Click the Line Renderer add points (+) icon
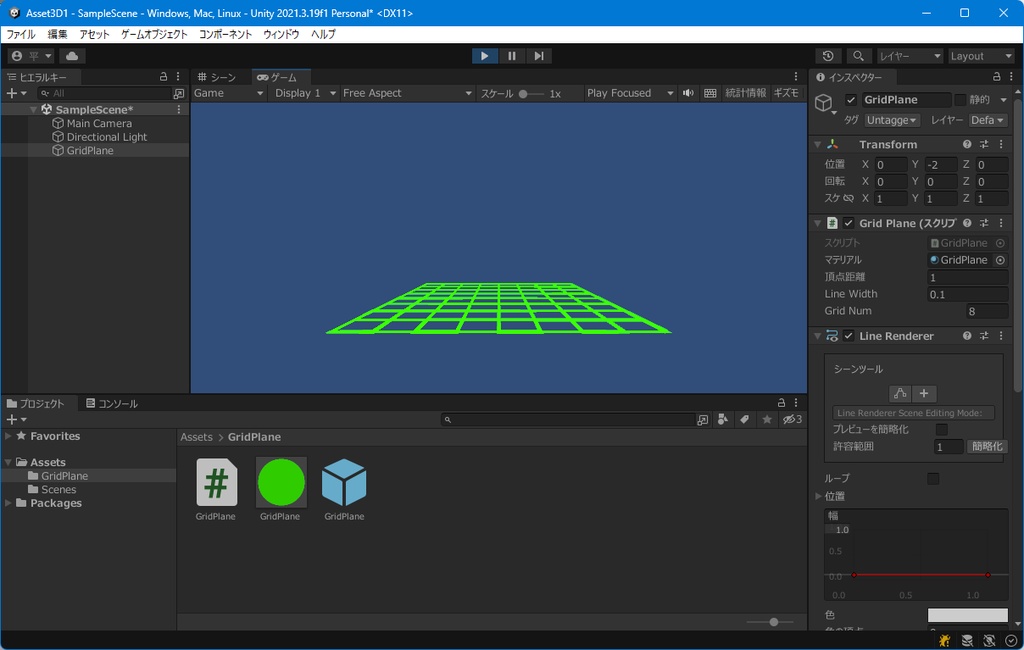The height and width of the screenshot is (650, 1024). (924, 393)
